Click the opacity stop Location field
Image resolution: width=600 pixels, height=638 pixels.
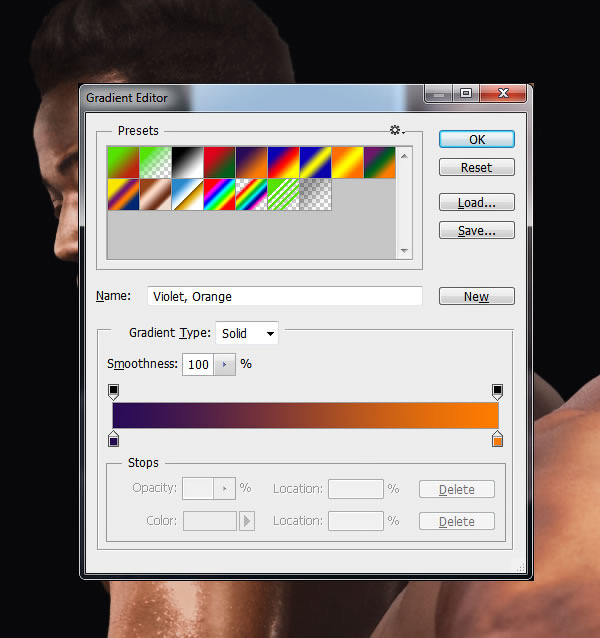click(x=356, y=489)
